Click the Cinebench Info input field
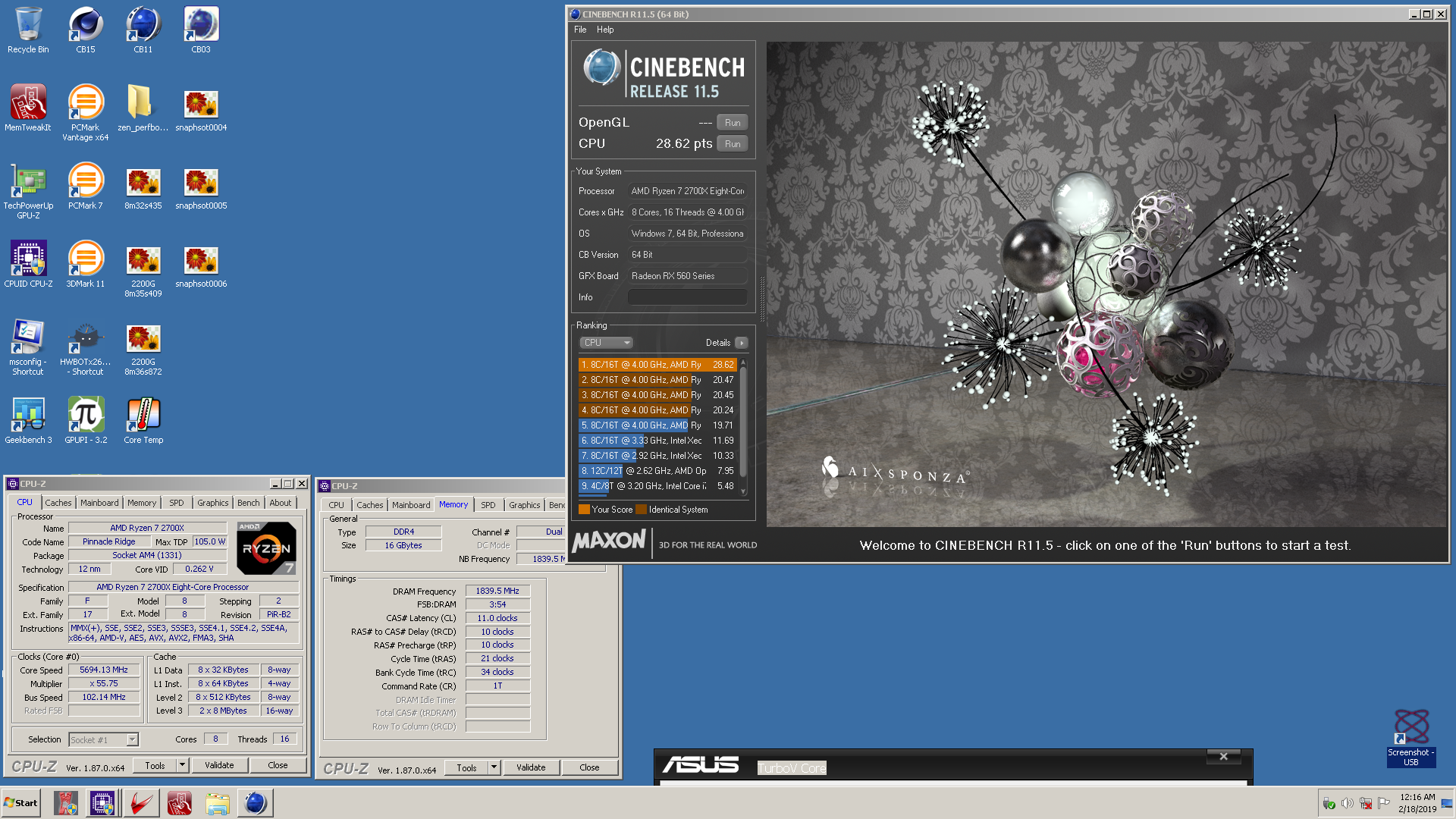Screen dimensions: 1456x819 click(688, 297)
